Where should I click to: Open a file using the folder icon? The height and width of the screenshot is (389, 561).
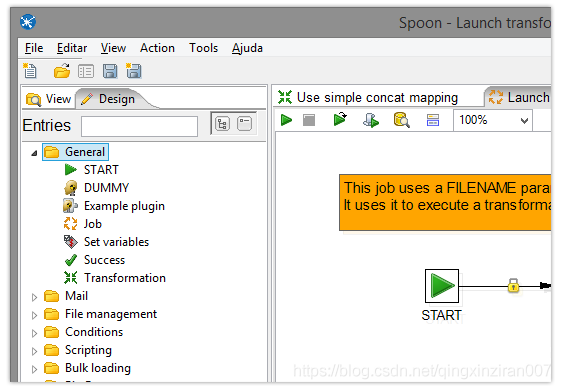pyautogui.click(x=62, y=70)
